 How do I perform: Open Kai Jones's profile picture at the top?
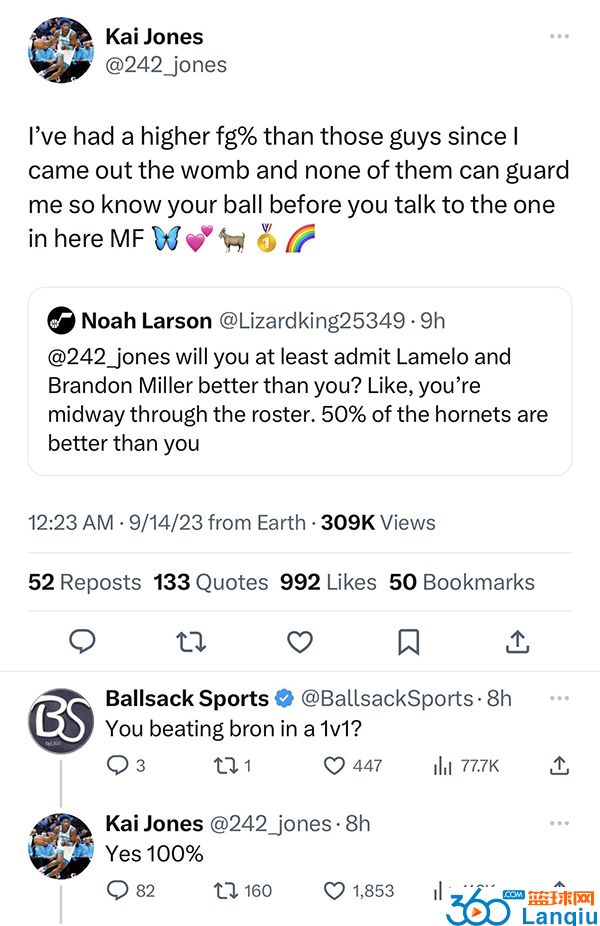61,49
